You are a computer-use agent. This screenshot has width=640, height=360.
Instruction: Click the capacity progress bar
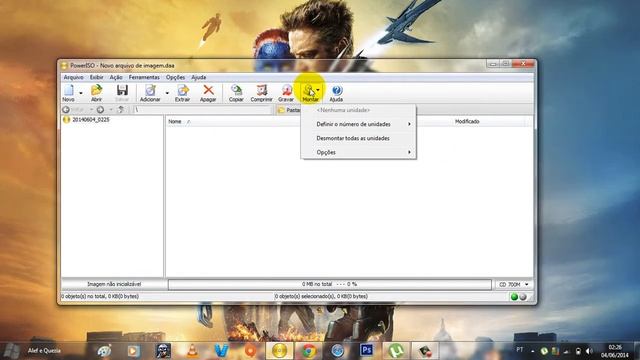(x=330, y=284)
